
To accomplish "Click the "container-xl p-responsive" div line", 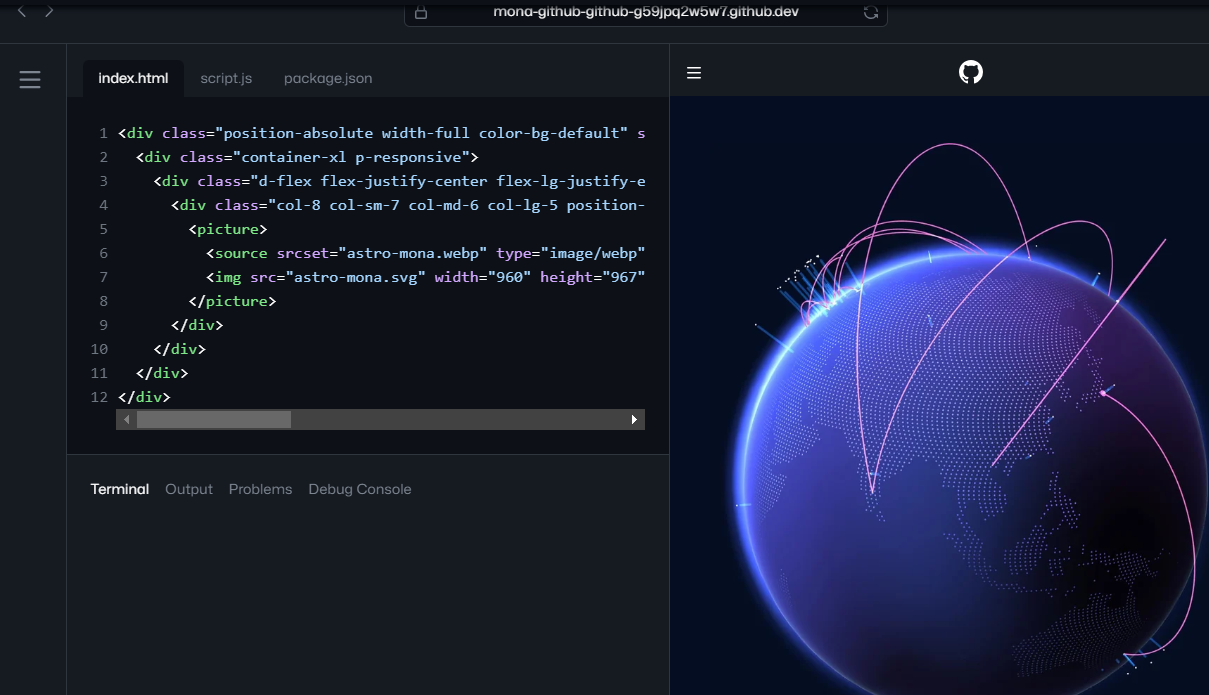I will 307,157.
